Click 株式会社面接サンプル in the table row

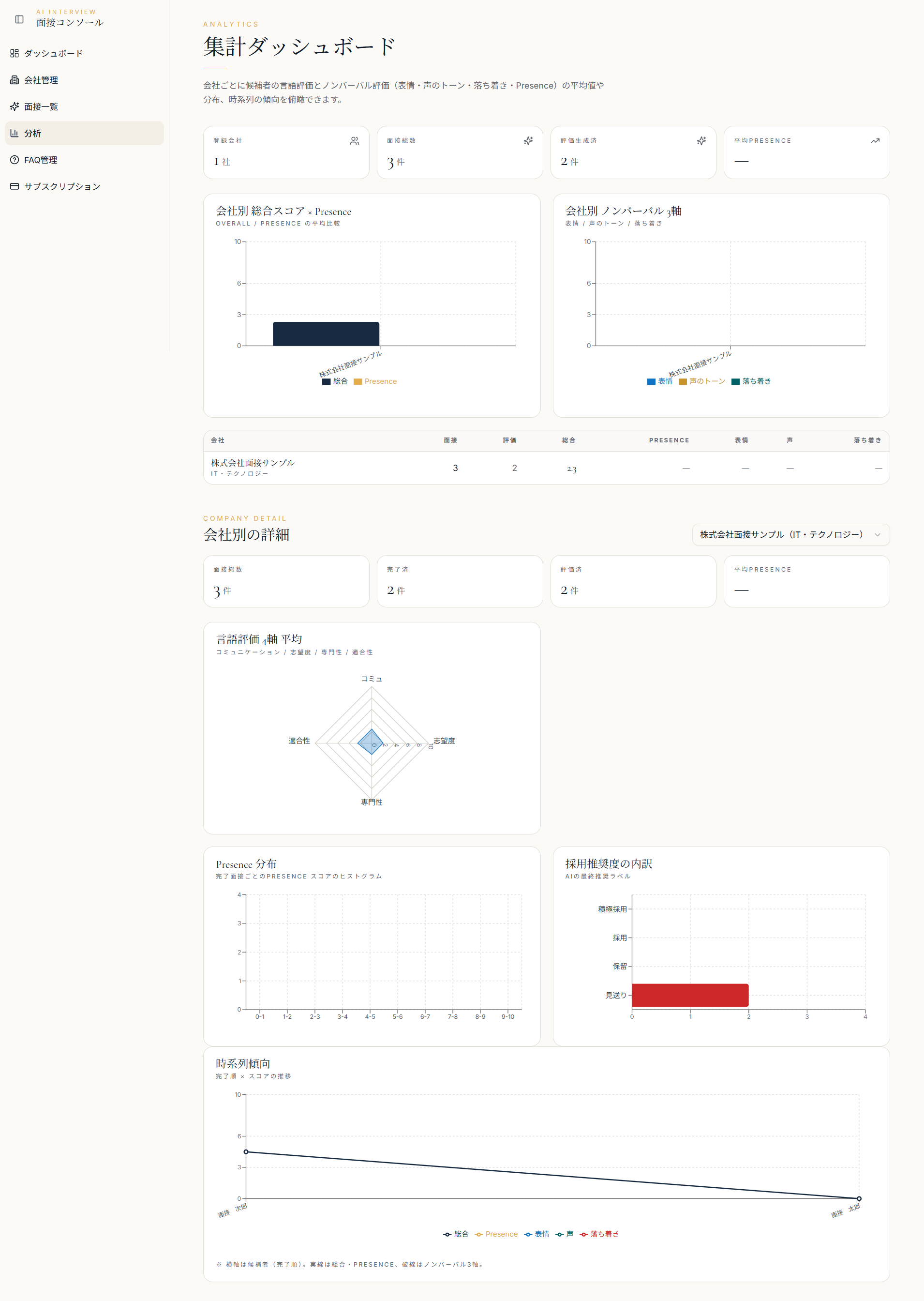(x=253, y=463)
